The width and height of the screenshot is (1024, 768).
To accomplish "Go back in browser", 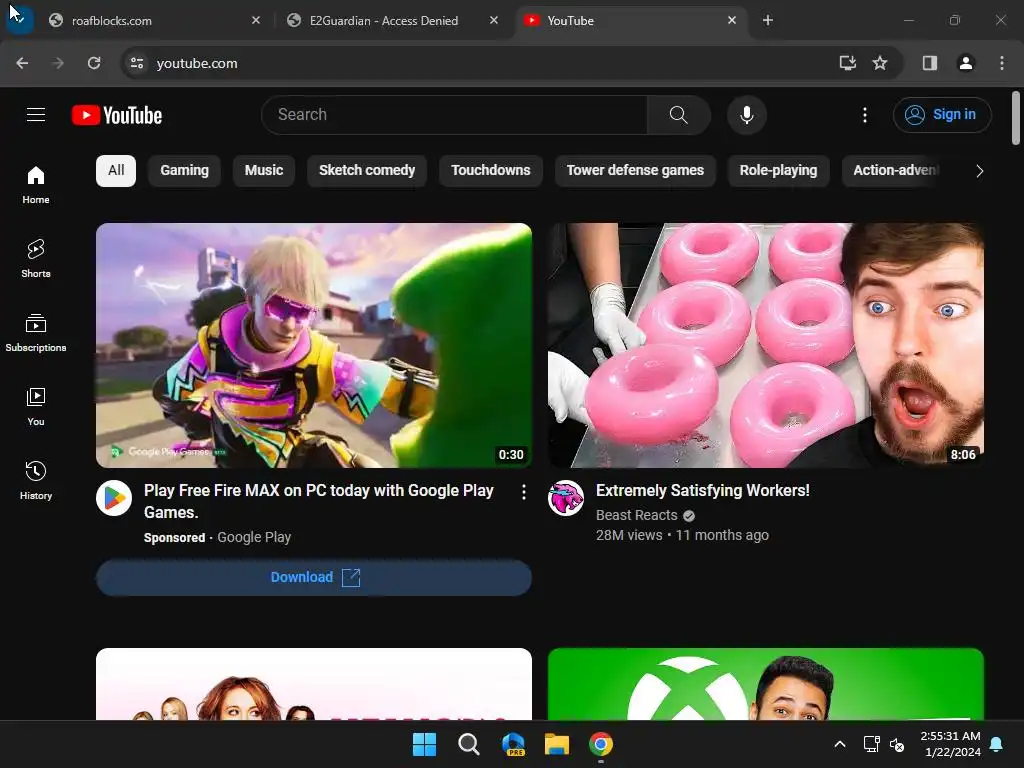I will (22, 63).
